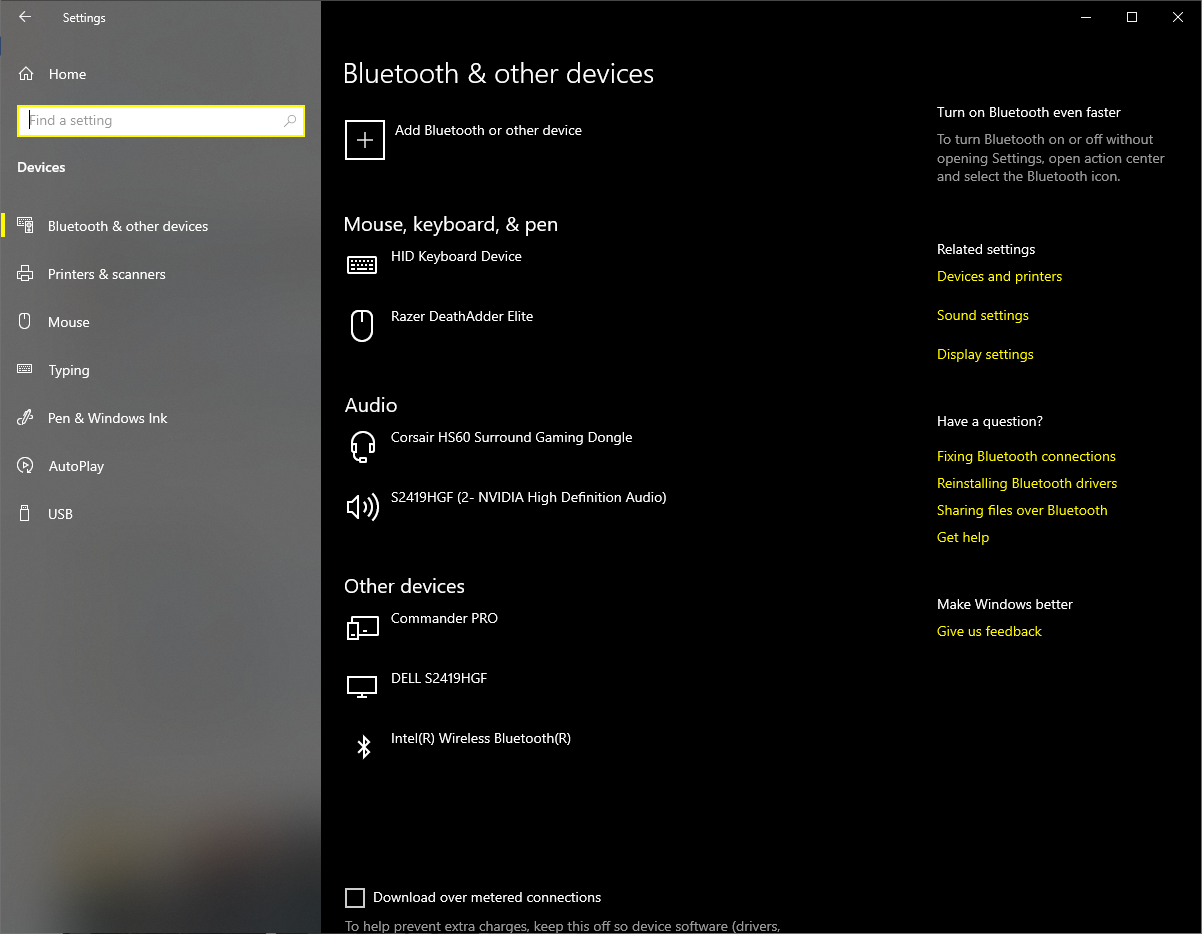This screenshot has width=1202, height=934.
Task: Click the USB sidebar icon
Action: (25, 514)
